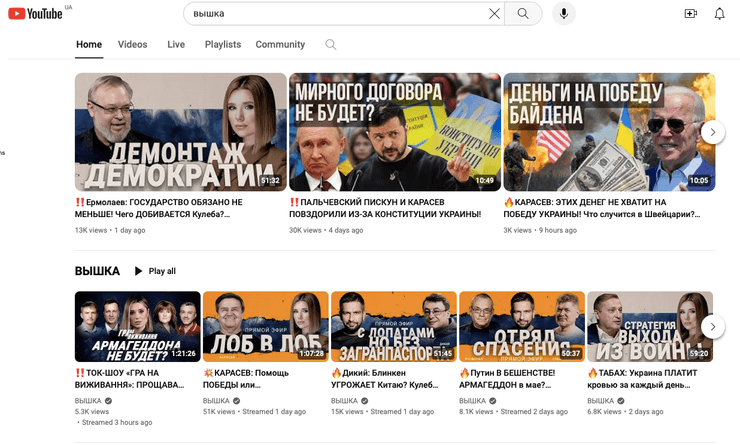Click ВЫШКА channel name under ТОК-ШОУ video
The image size is (740, 445).
click(x=88, y=401)
